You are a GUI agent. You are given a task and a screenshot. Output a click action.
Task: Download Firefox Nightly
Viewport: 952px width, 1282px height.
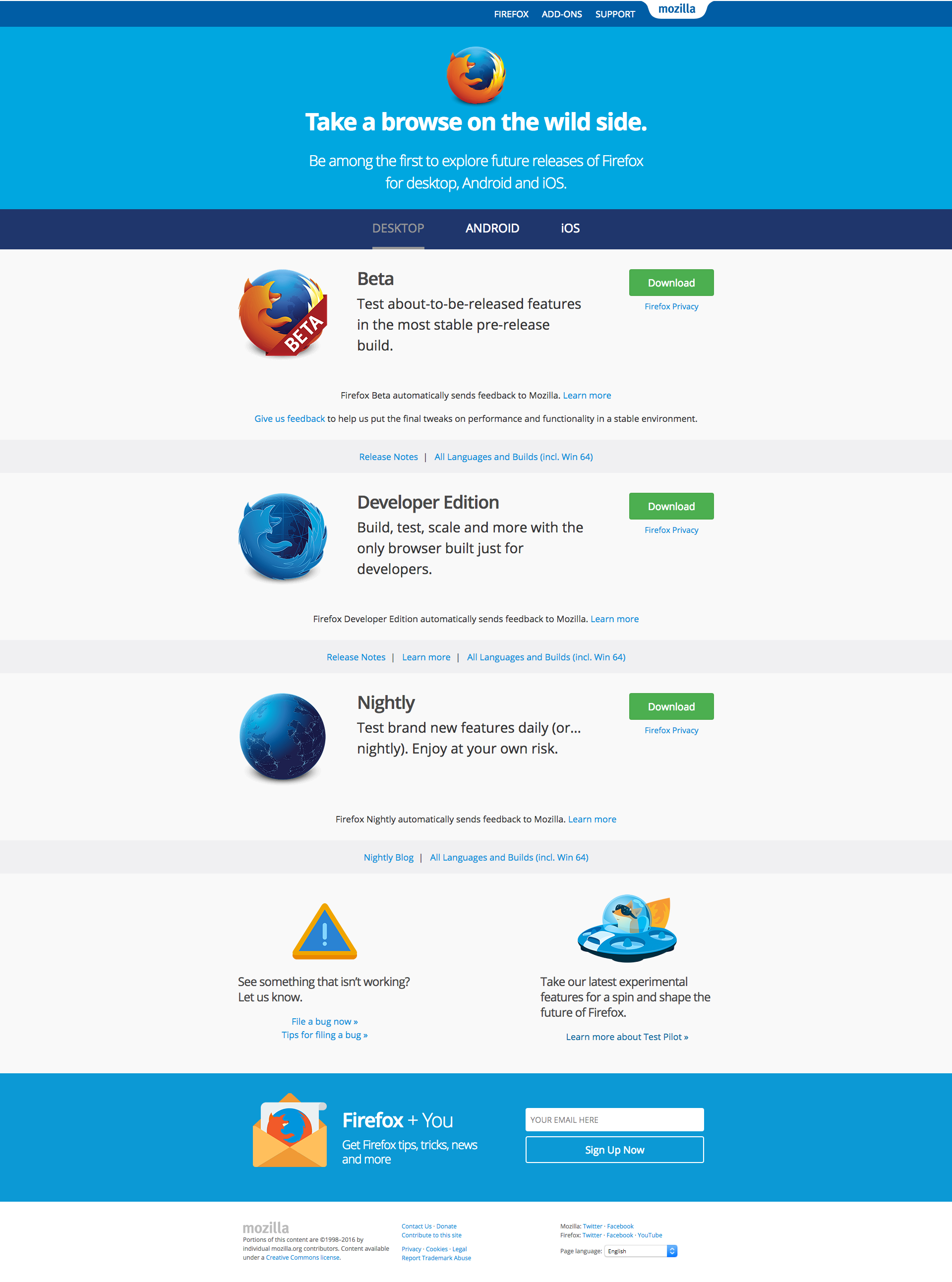click(x=671, y=706)
